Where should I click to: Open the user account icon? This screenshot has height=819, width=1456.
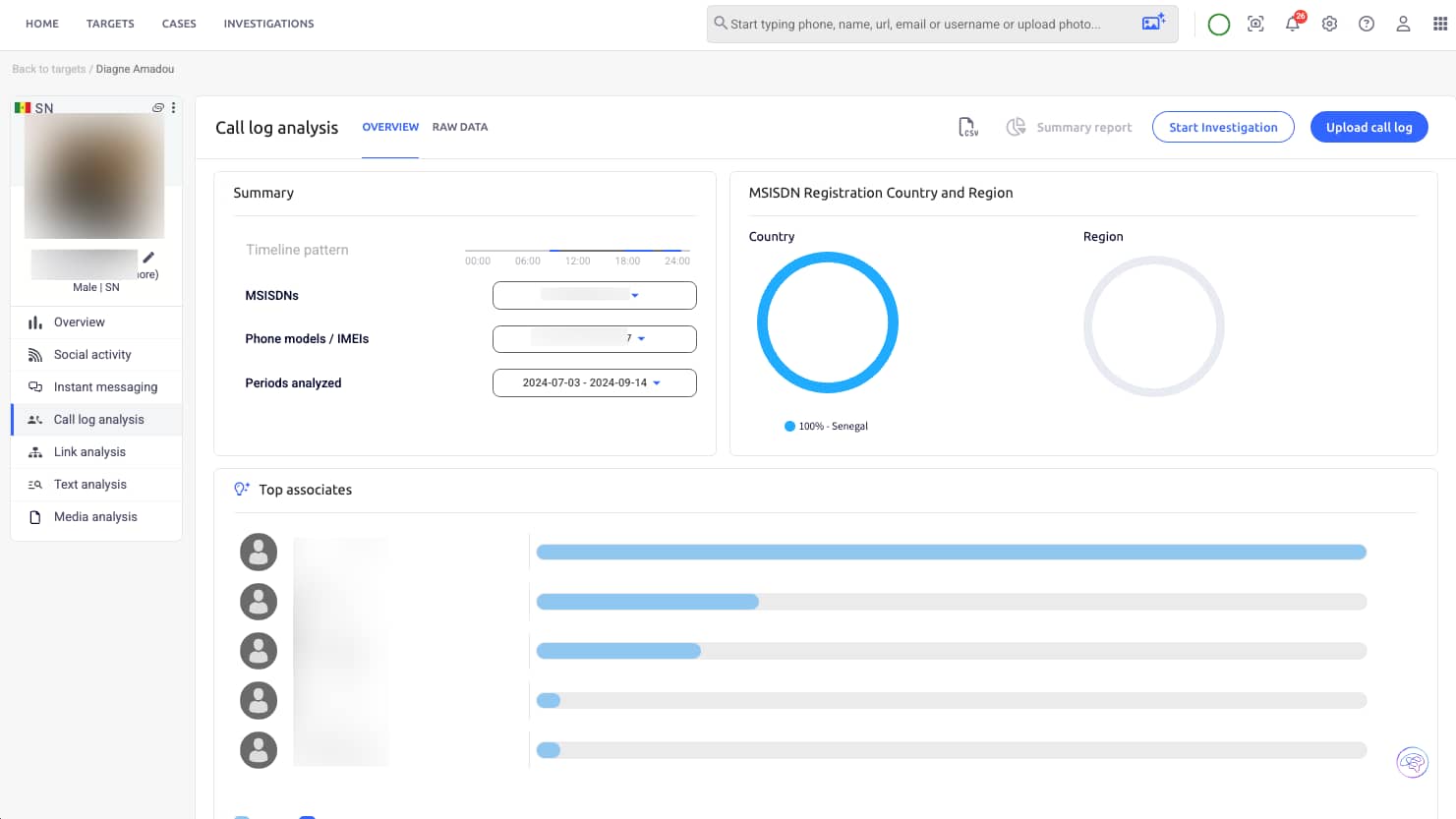coord(1403,25)
